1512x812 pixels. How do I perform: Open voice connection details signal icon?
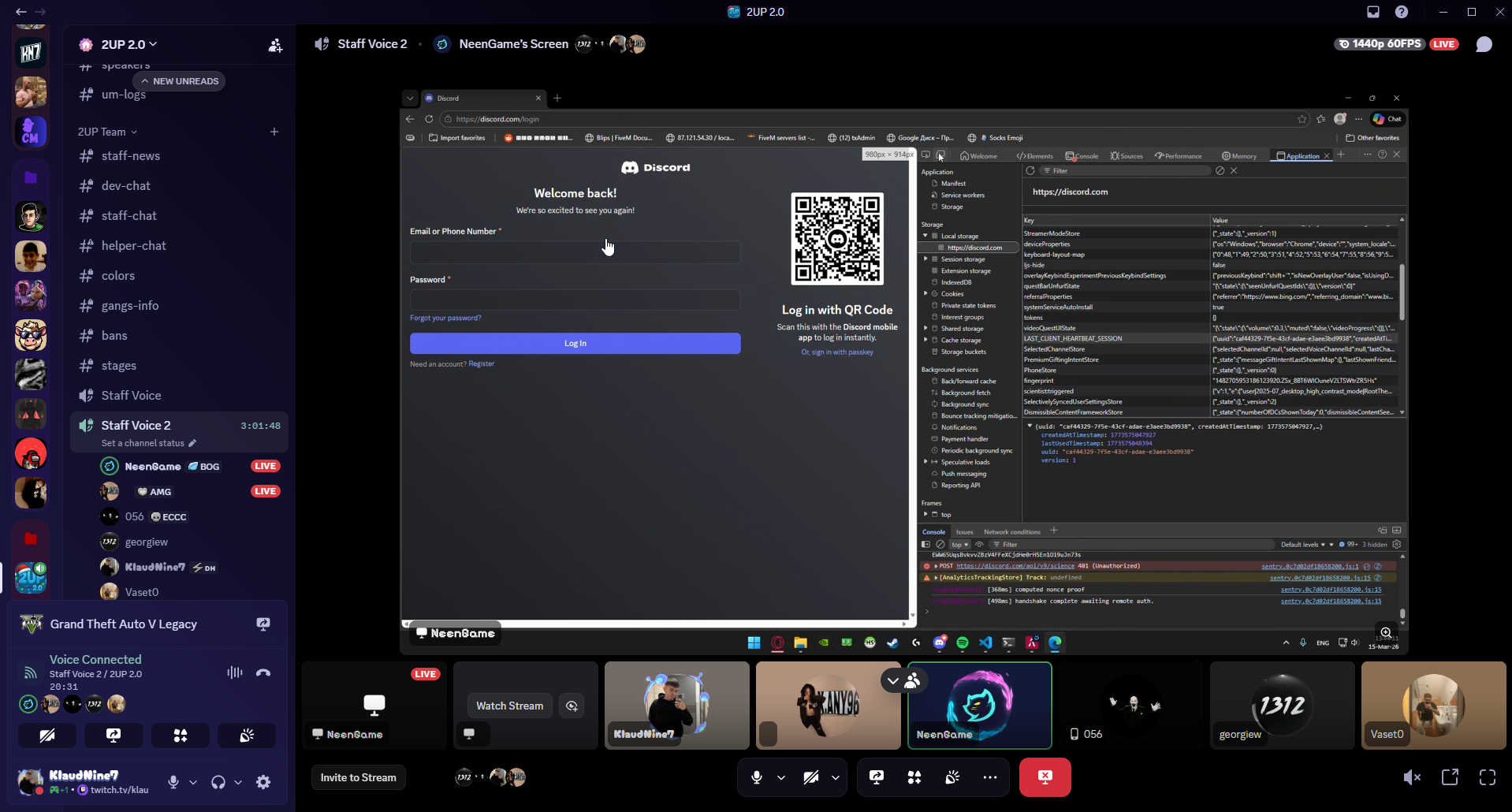tap(30, 672)
